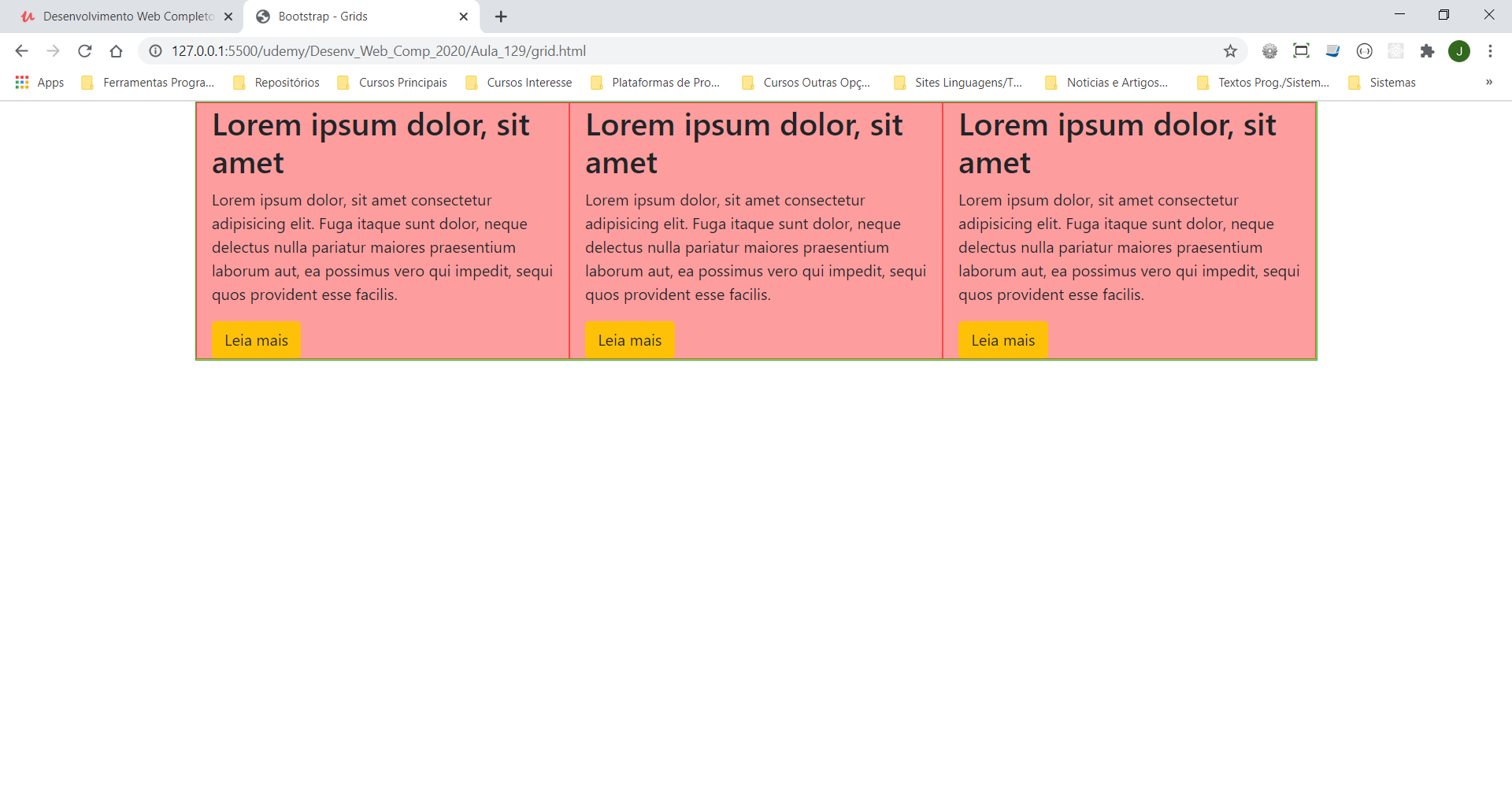Open the Textos Prog./Sistem... bookmark folder

(1263, 83)
